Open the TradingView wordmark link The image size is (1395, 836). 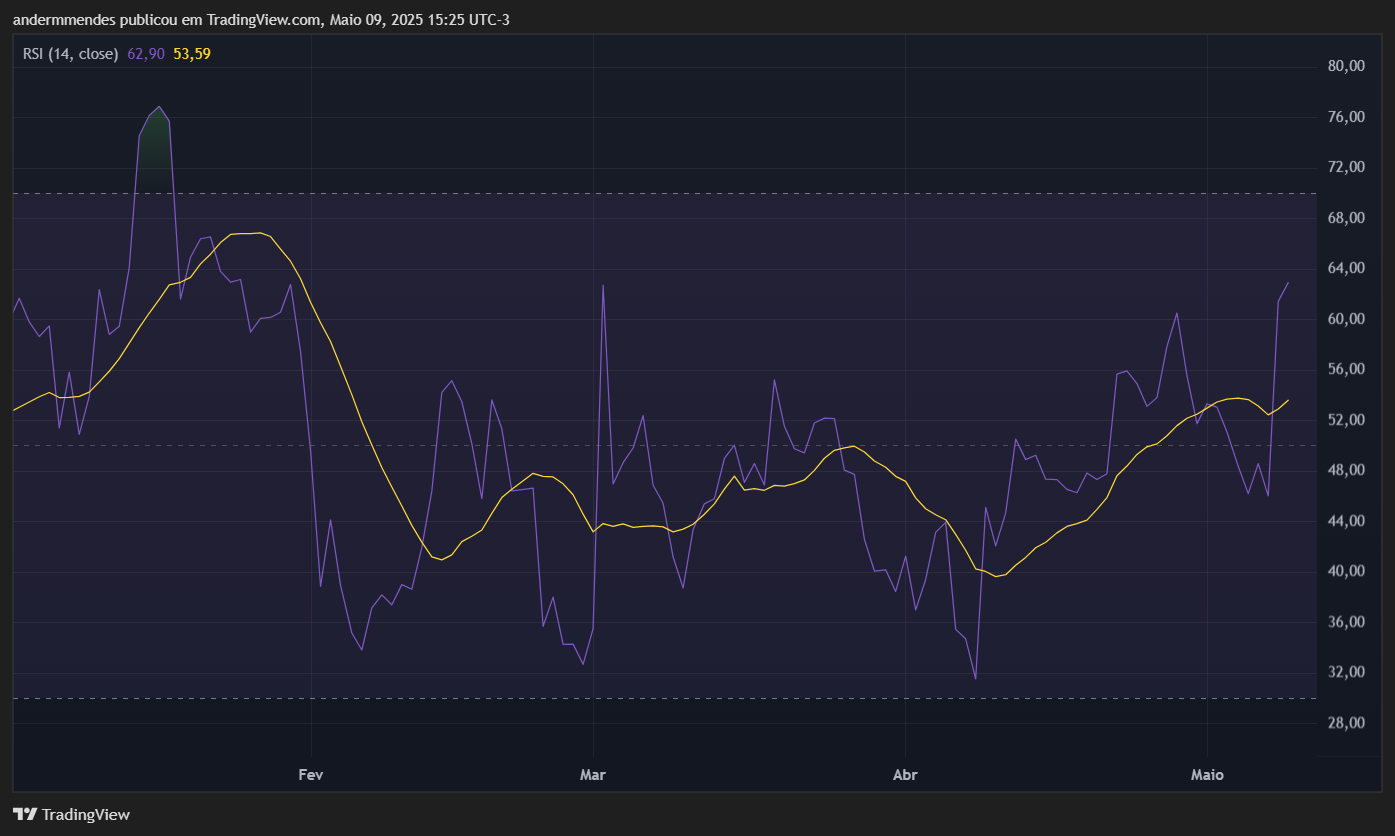(x=85, y=815)
